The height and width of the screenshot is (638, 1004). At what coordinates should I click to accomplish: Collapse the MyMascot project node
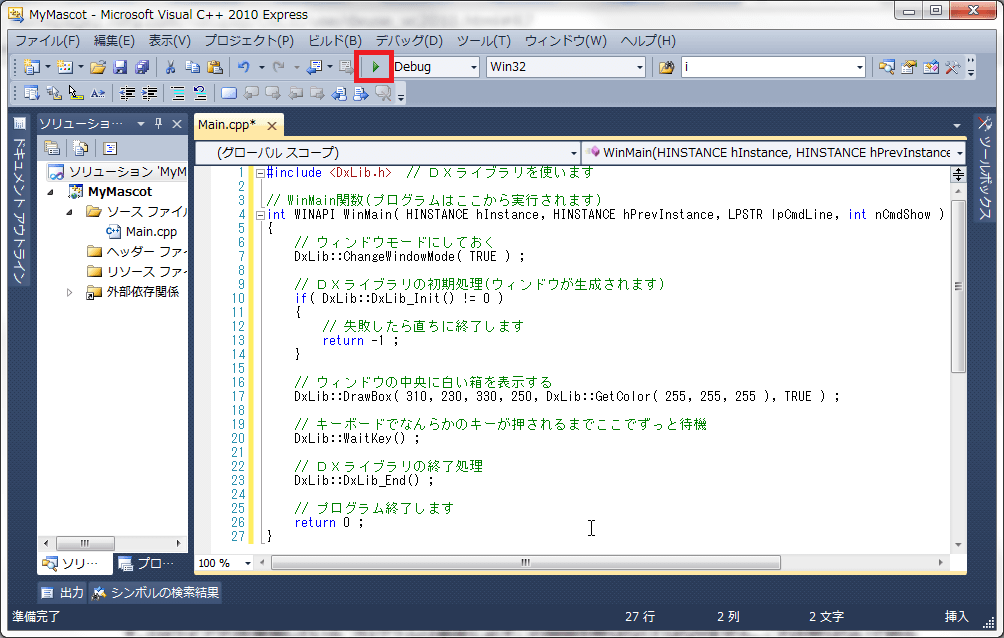51,192
